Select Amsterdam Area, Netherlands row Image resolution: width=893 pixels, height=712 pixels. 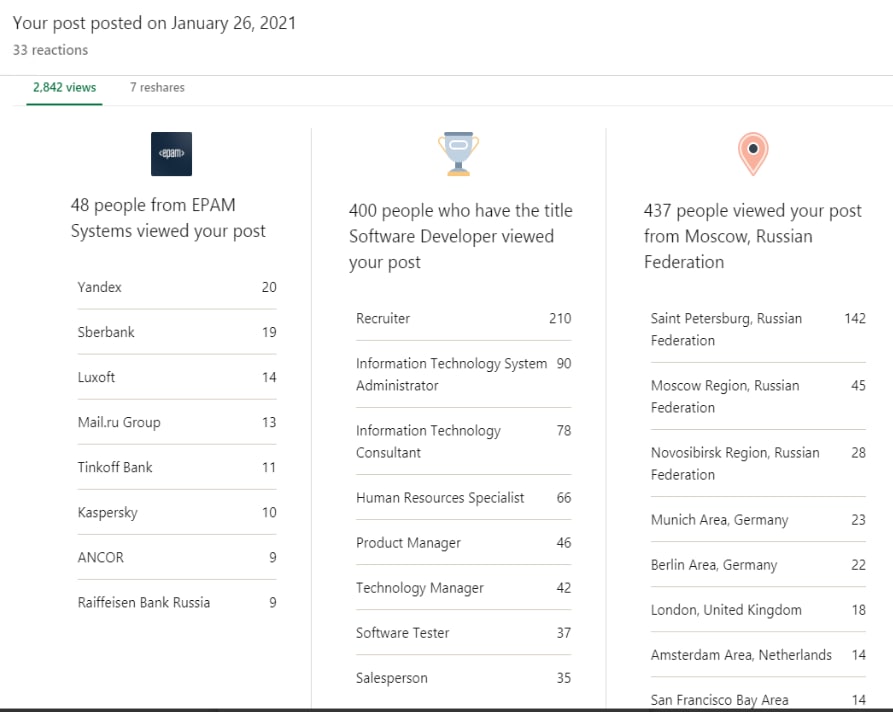tap(758, 654)
